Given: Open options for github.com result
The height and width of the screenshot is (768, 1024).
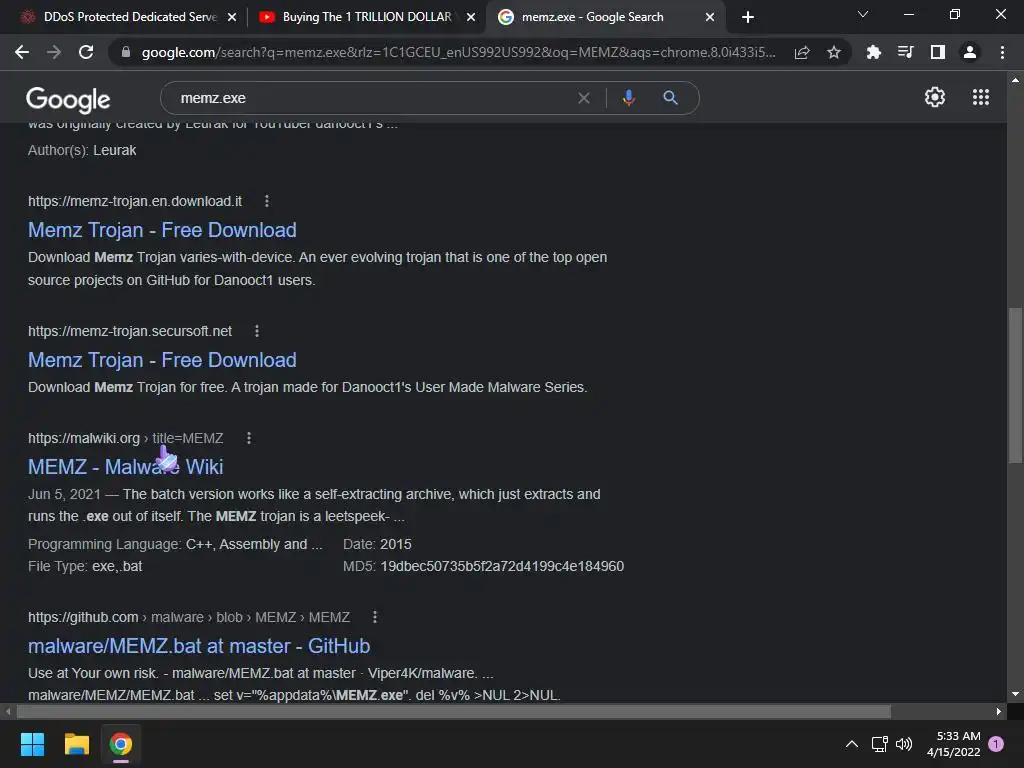Looking at the screenshot, I should 374,617.
